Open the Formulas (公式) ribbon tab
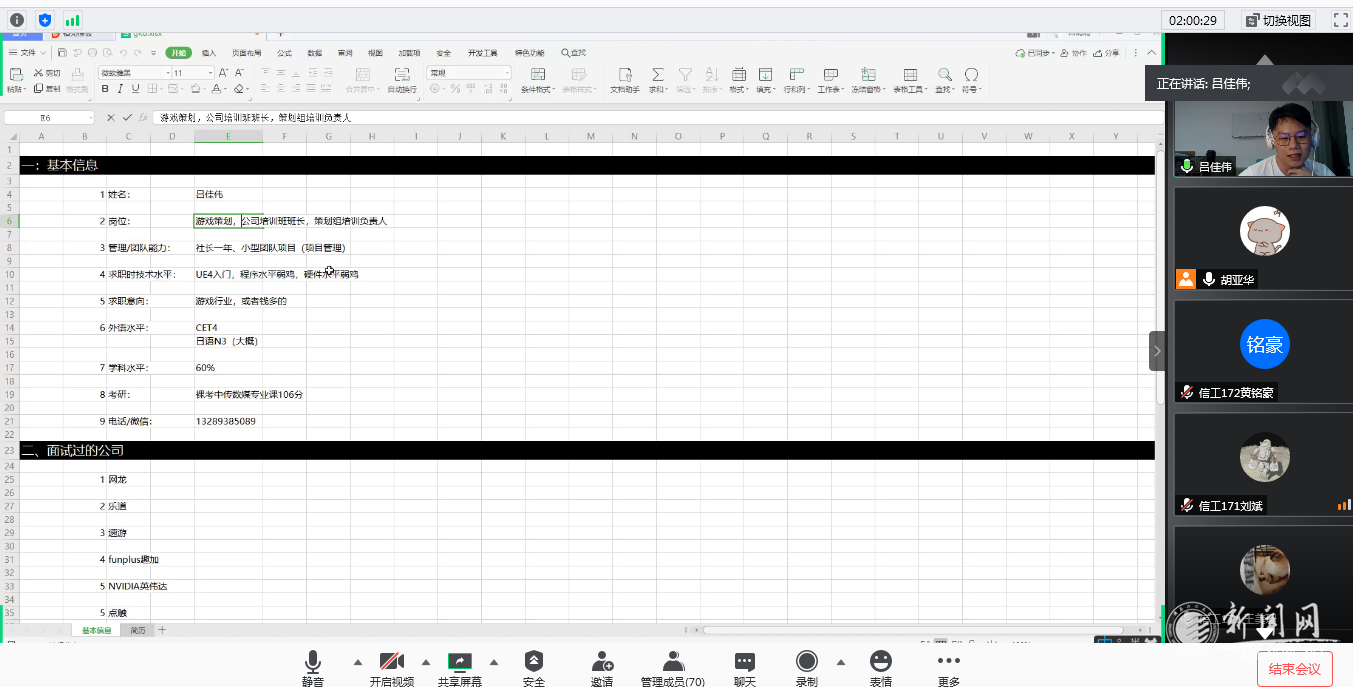The height and width of the screenshot is (687, 1353). pos(284,53)
